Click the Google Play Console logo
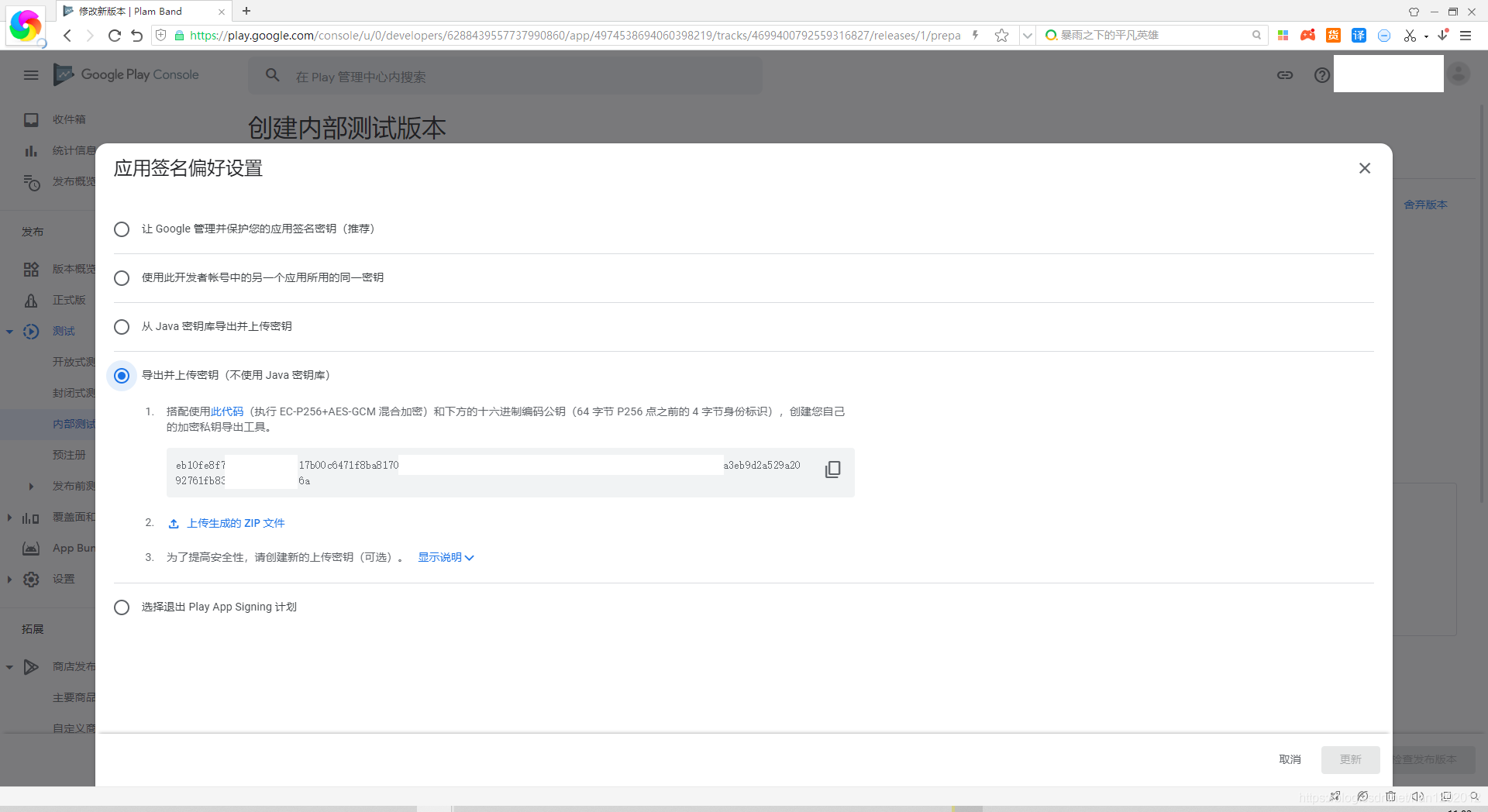1488x812 pixels. 126,74
